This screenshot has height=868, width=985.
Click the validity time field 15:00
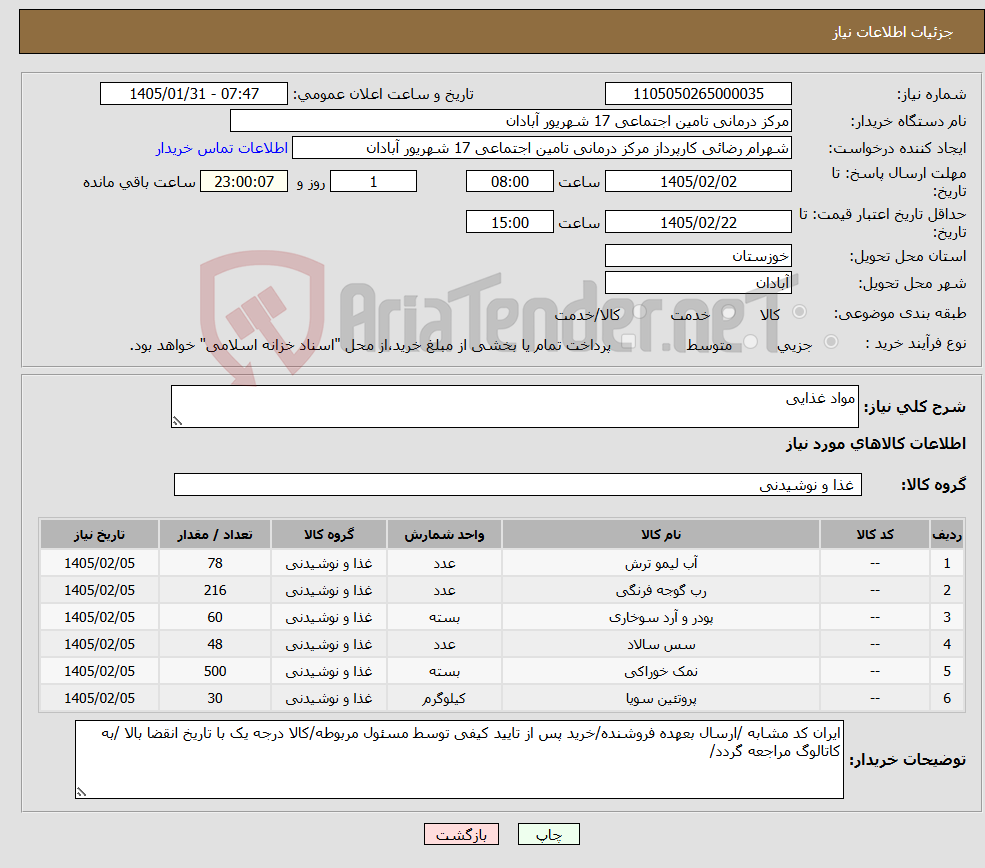tap(509, 222)
